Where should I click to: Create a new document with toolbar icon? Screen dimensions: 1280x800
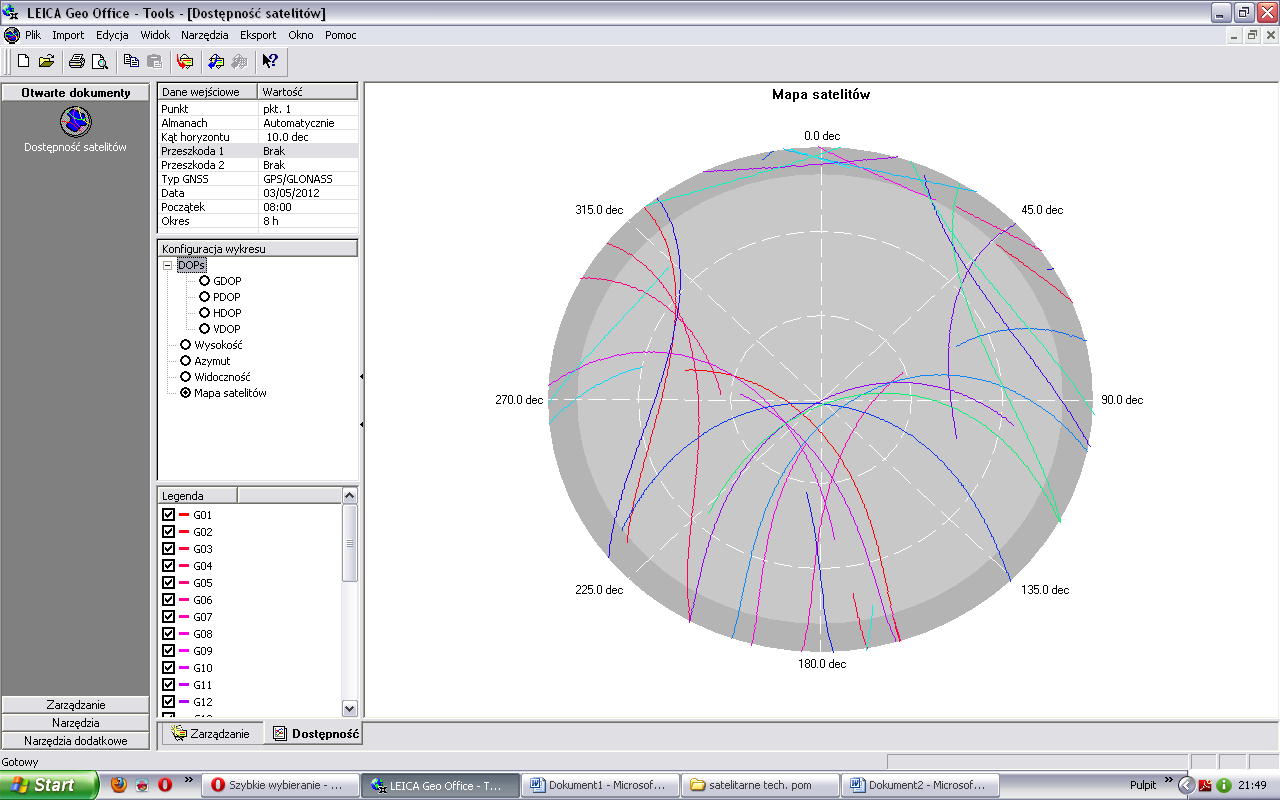(24, 61)
